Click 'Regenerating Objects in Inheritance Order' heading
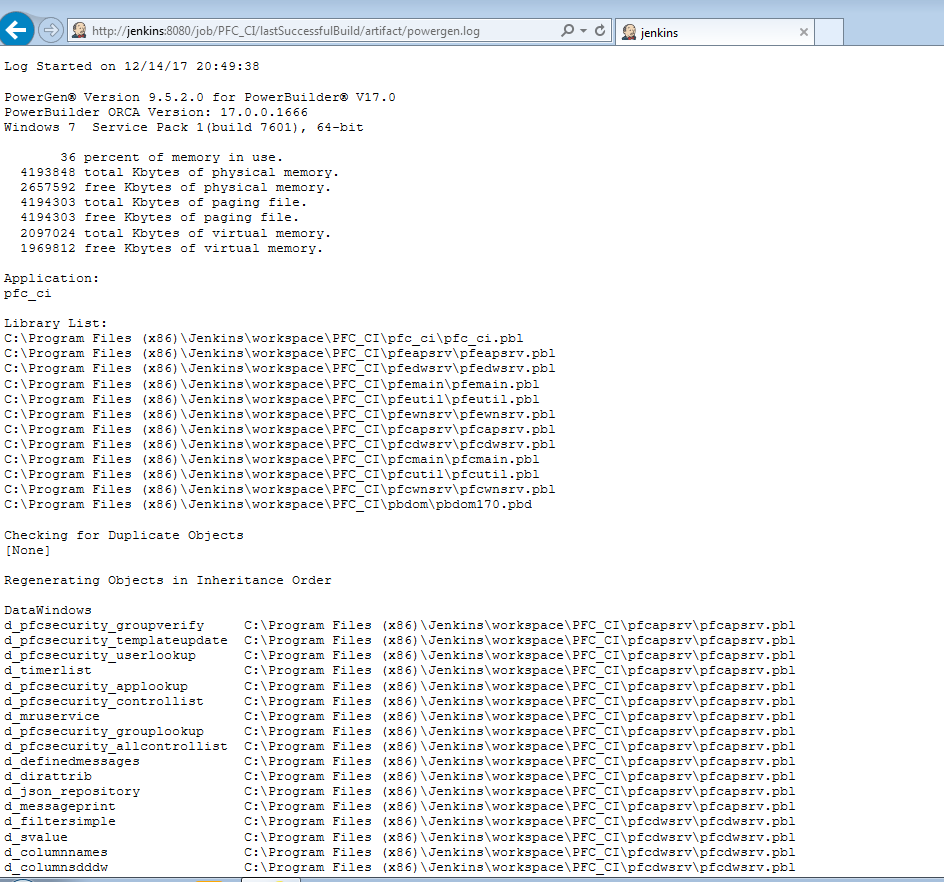The height and width of the screenshot is (882, 944). coord(167,580)
